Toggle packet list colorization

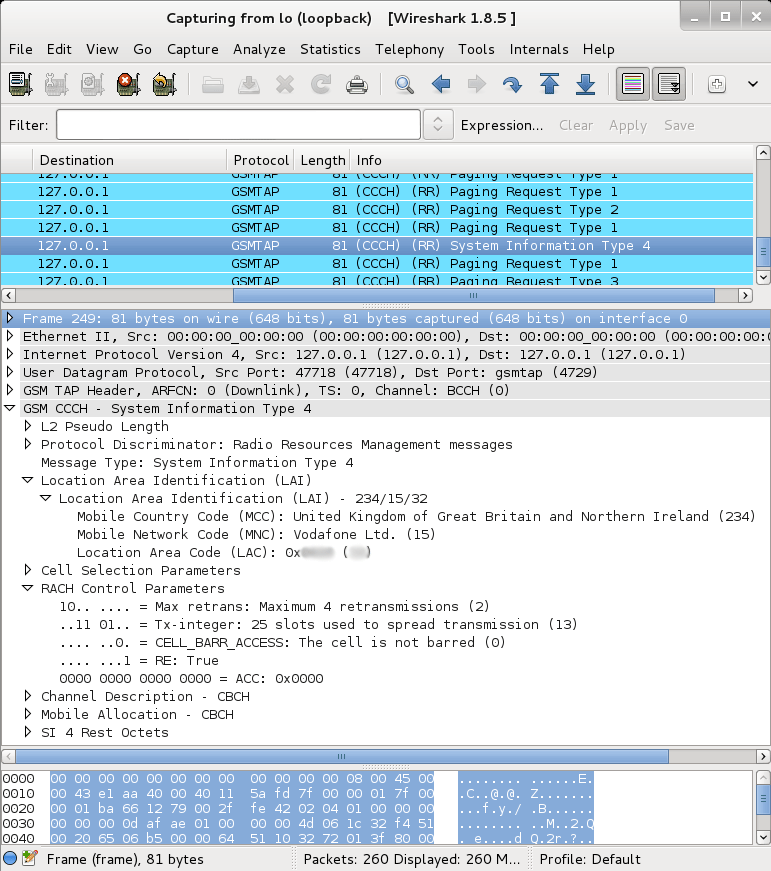point(633,84)
